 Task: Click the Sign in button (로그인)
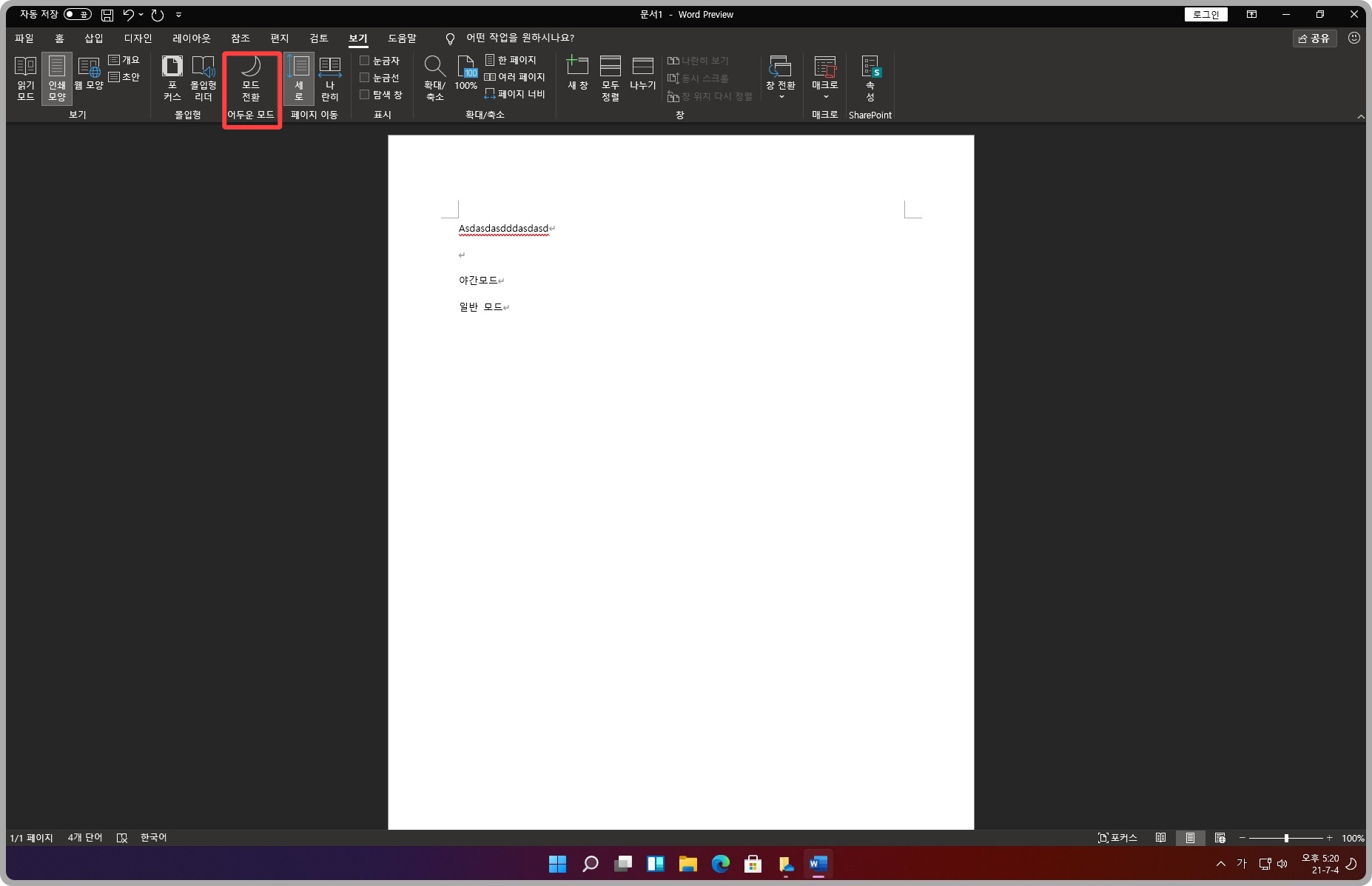[x=1206, y=14]
